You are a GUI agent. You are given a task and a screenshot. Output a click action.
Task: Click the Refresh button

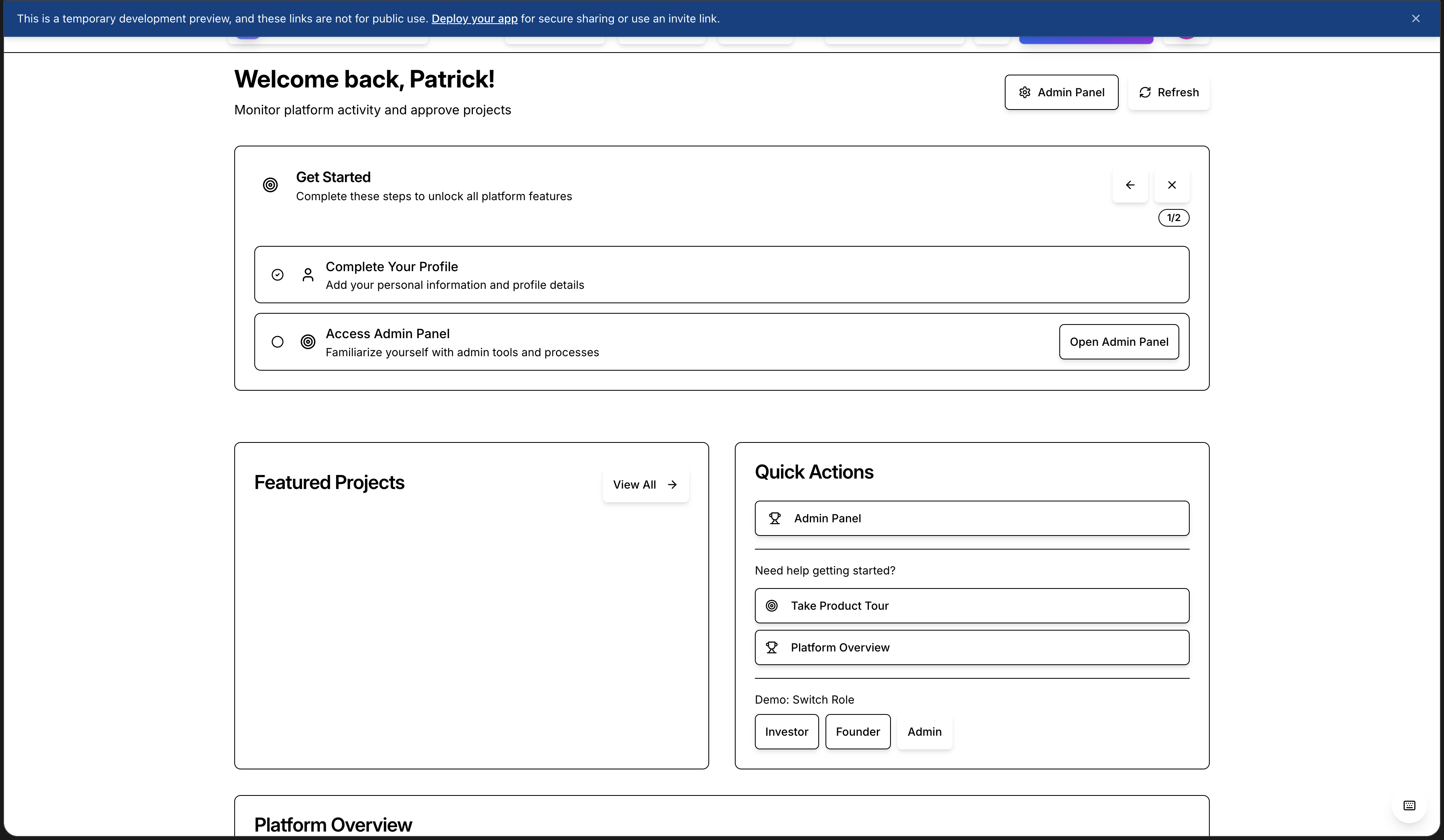[x=1168, y=92]
